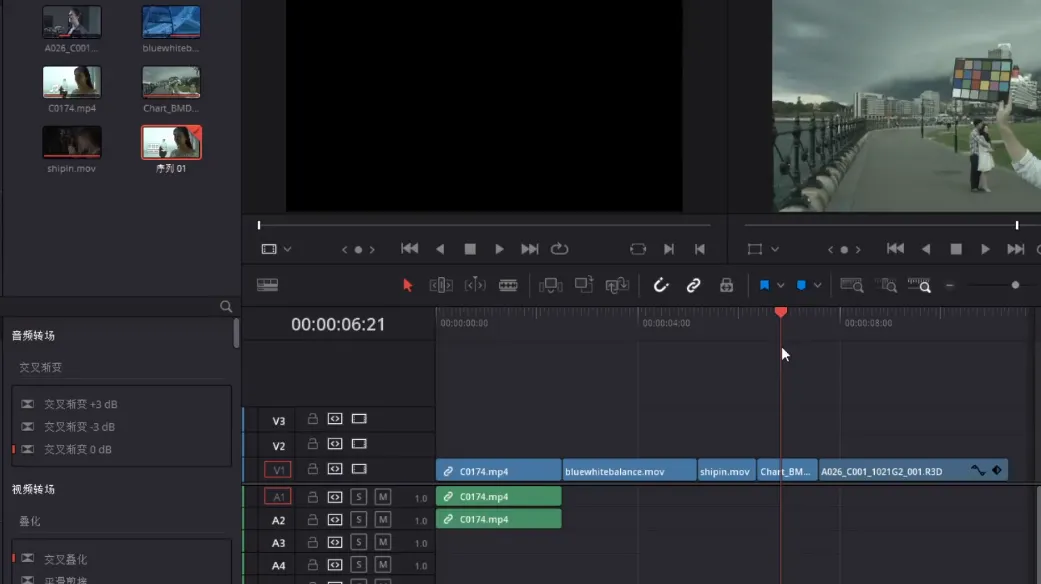Screen dimensions: 1041x584
Task: Select the arrow Selection mode tool
Action: pyautogui.click(x=407, y=285)
